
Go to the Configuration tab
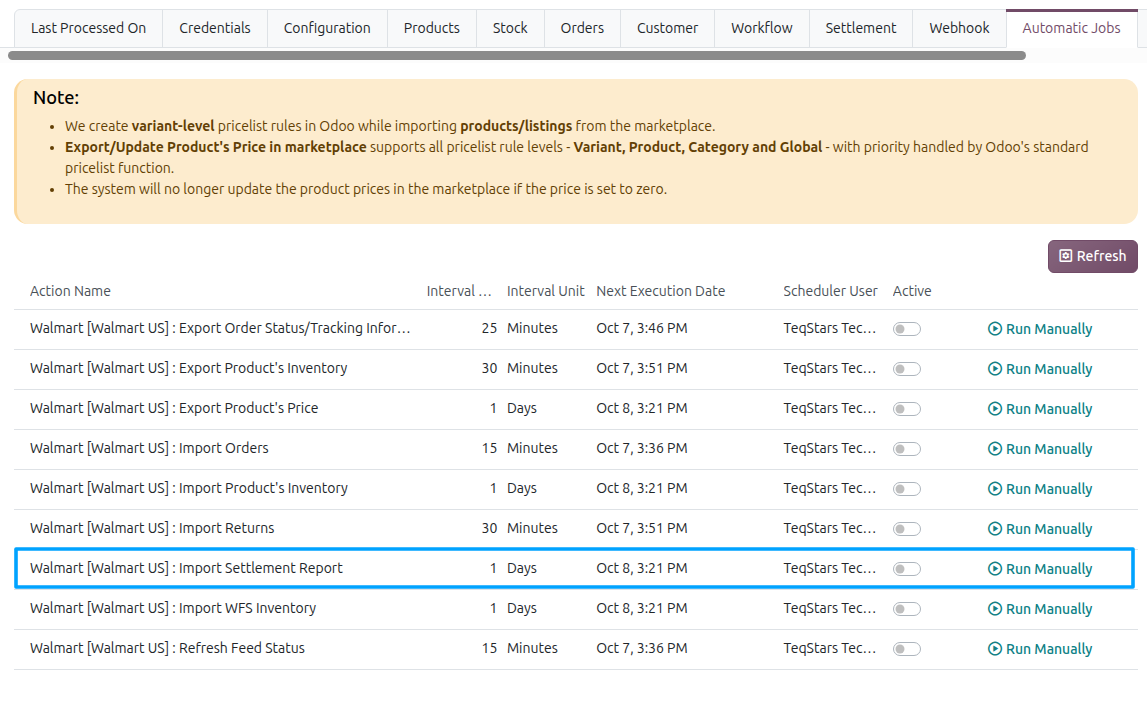point(327,29)
